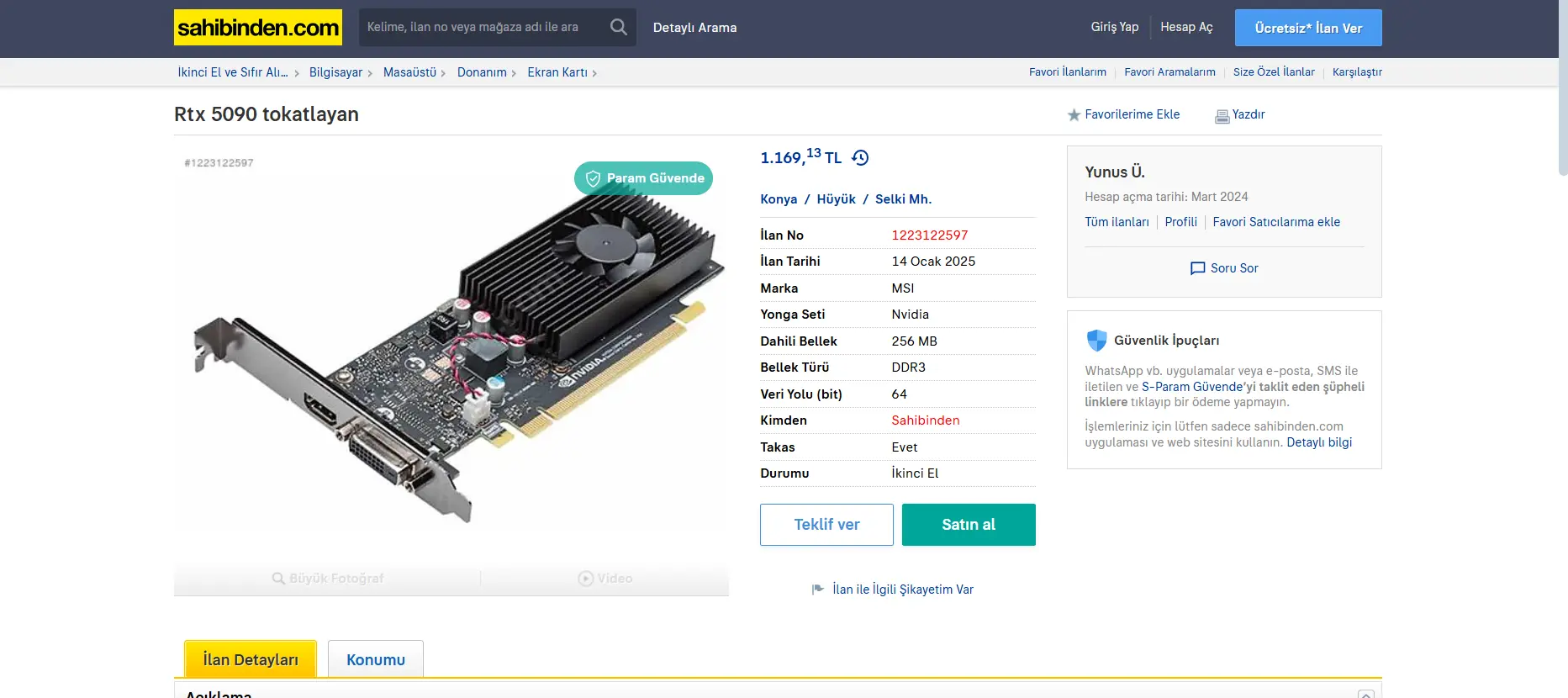Switch to the İlan Detayları tab

point(251,659)
